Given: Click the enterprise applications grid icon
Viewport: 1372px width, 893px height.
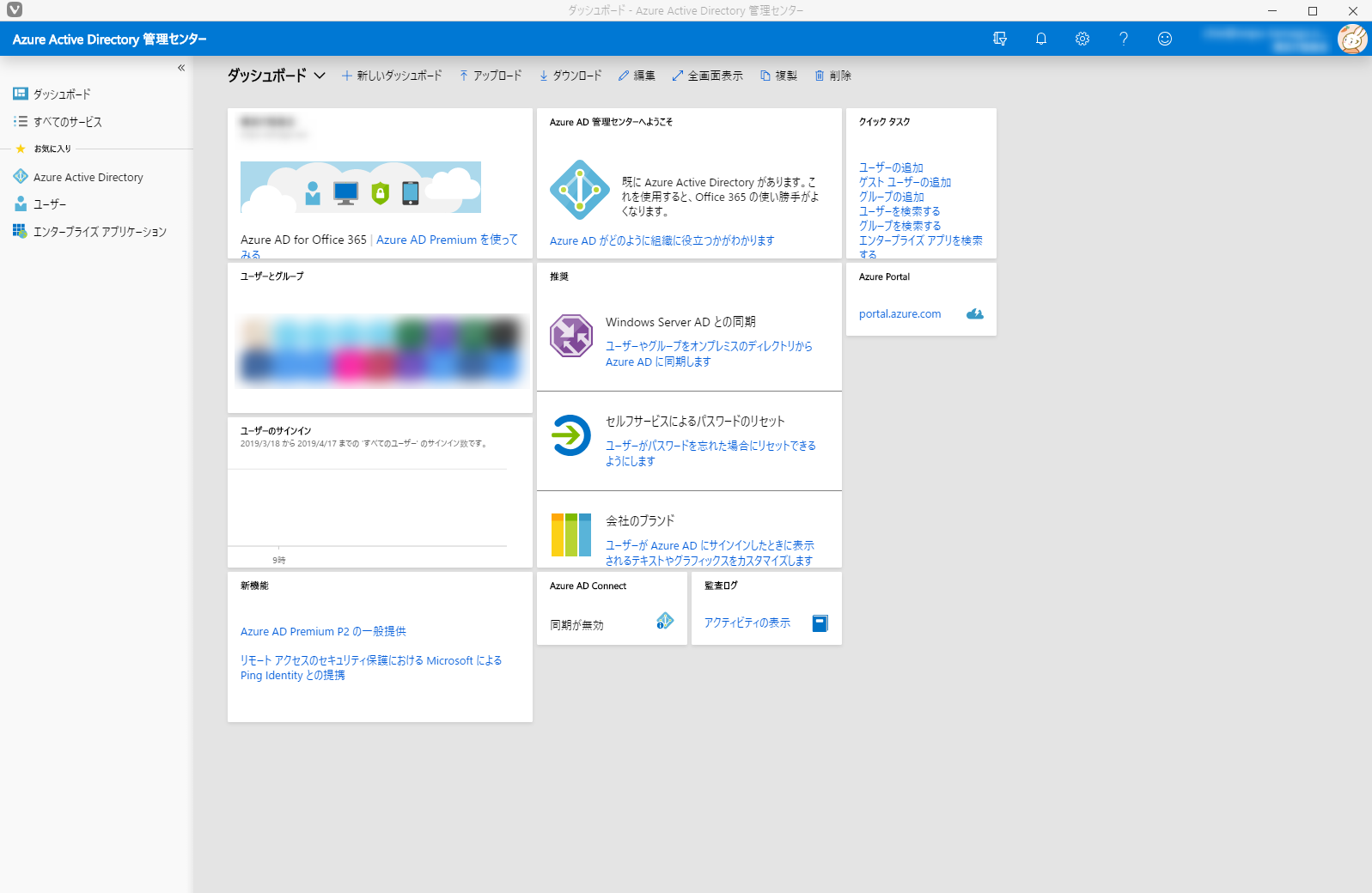Looking at the screenshot, I should (20, 231).
